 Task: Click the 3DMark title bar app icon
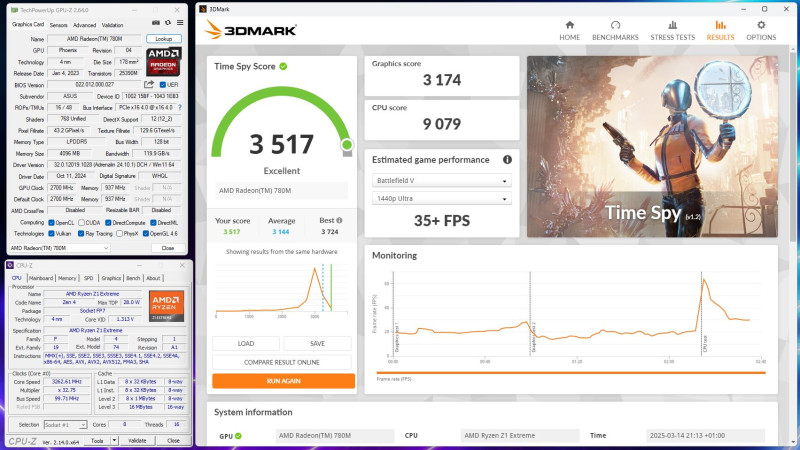point(203,9)
